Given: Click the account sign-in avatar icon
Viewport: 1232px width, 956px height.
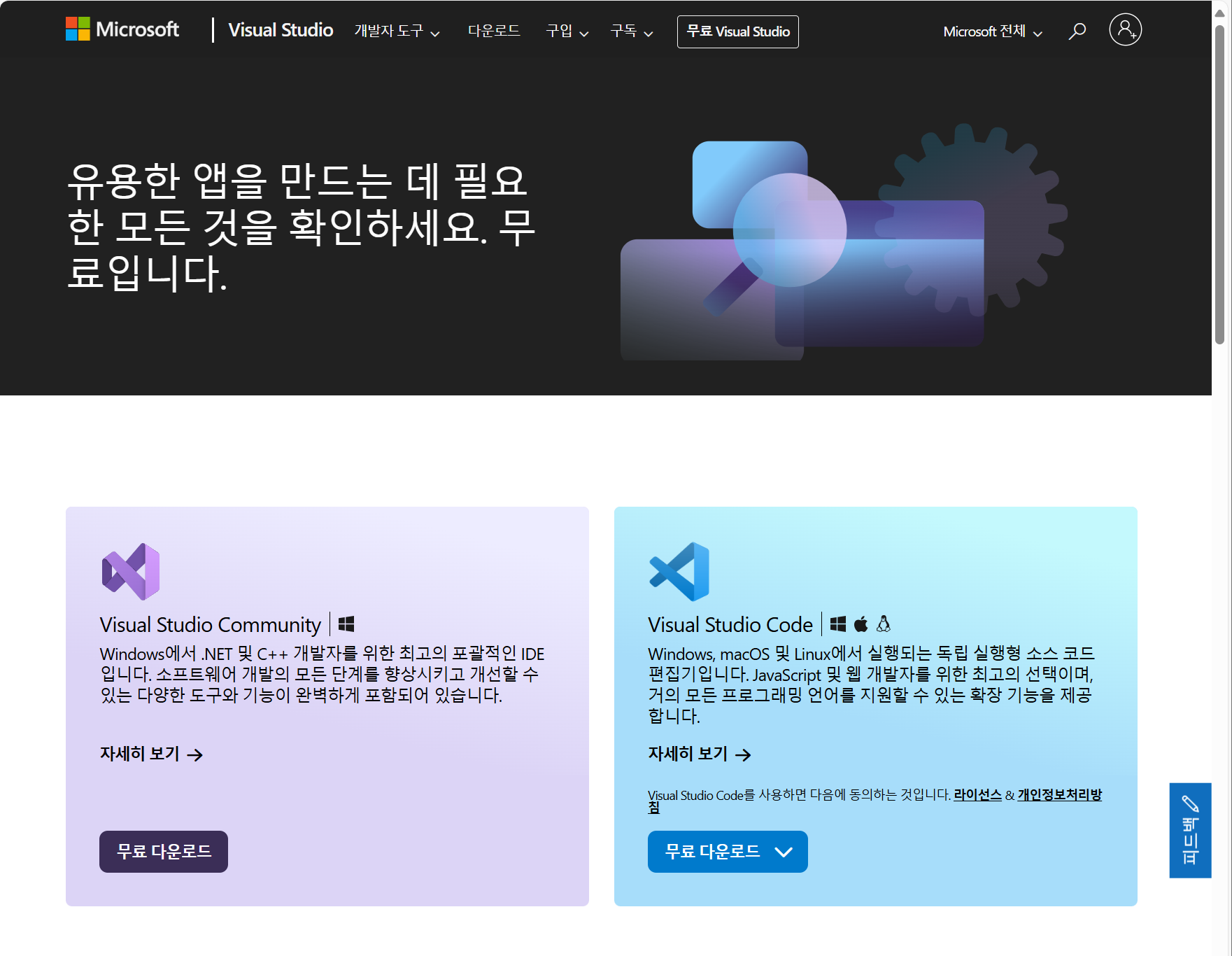Looking at the screenshot, I should pos(1125,29).
